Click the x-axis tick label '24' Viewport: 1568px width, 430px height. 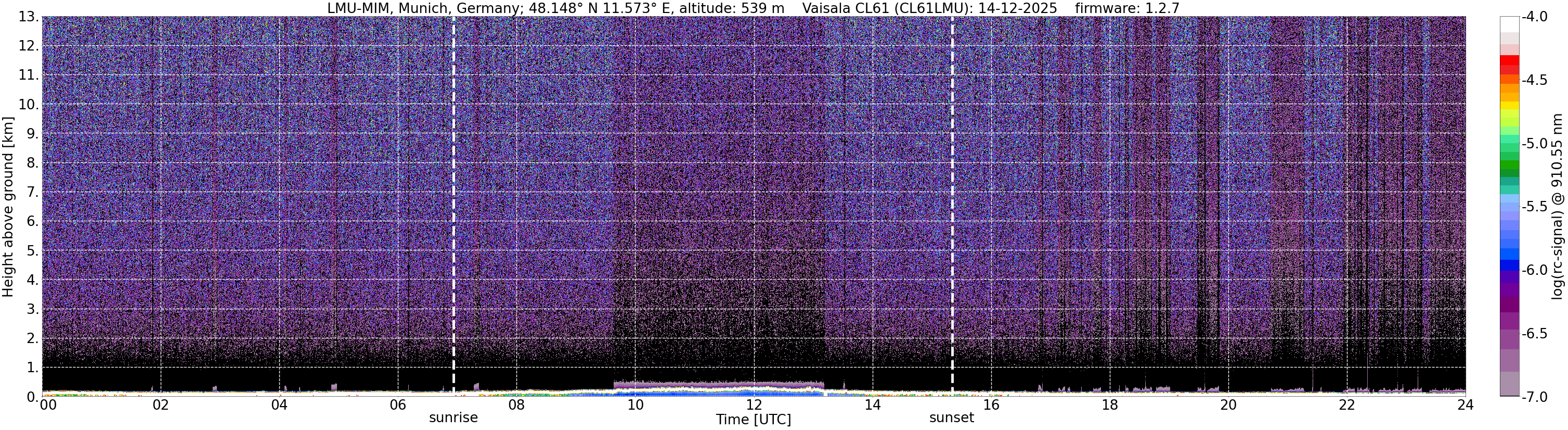[x=1465, y=405]
